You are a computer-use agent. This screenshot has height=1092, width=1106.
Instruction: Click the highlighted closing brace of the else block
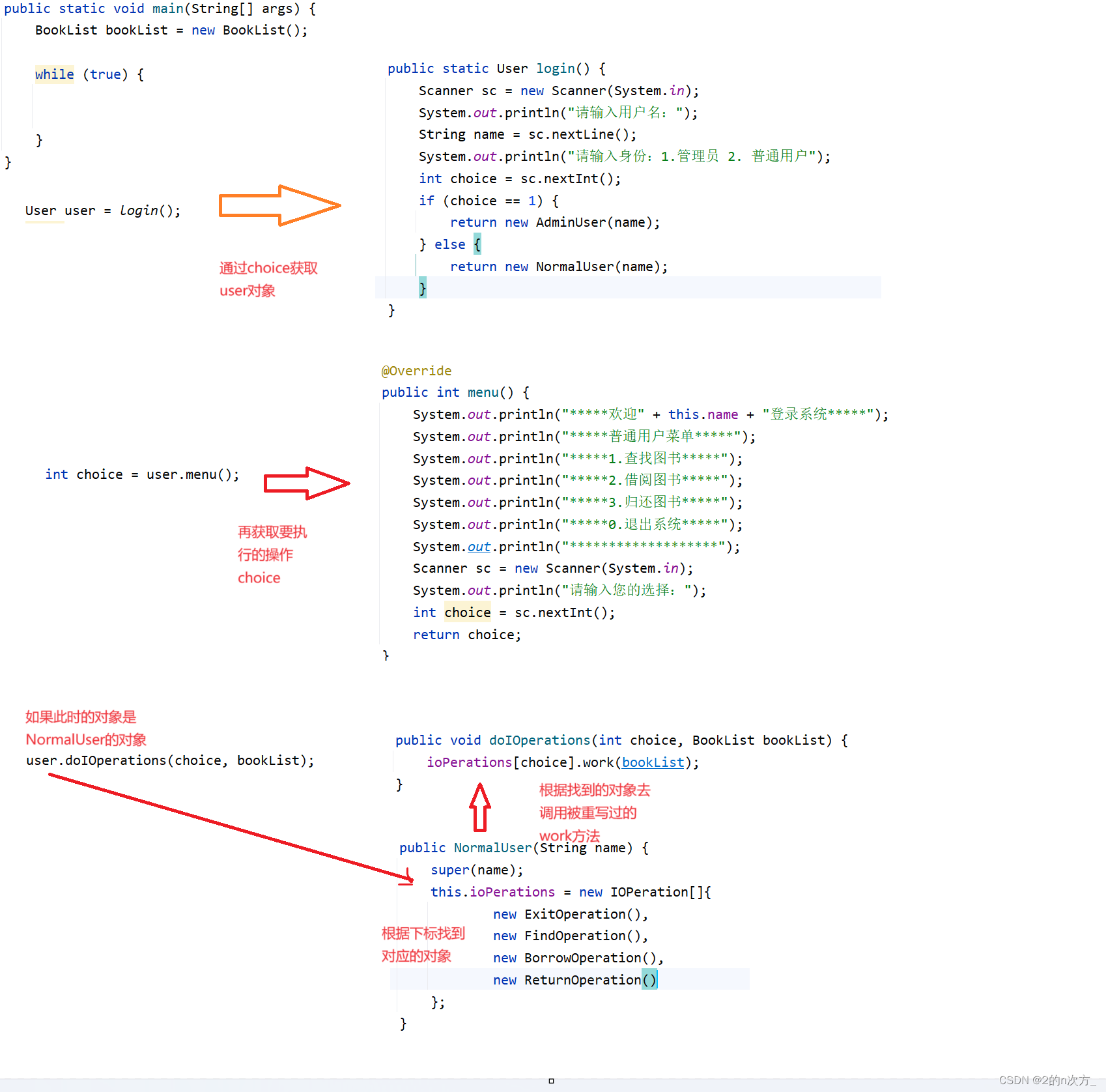[423, 287]
